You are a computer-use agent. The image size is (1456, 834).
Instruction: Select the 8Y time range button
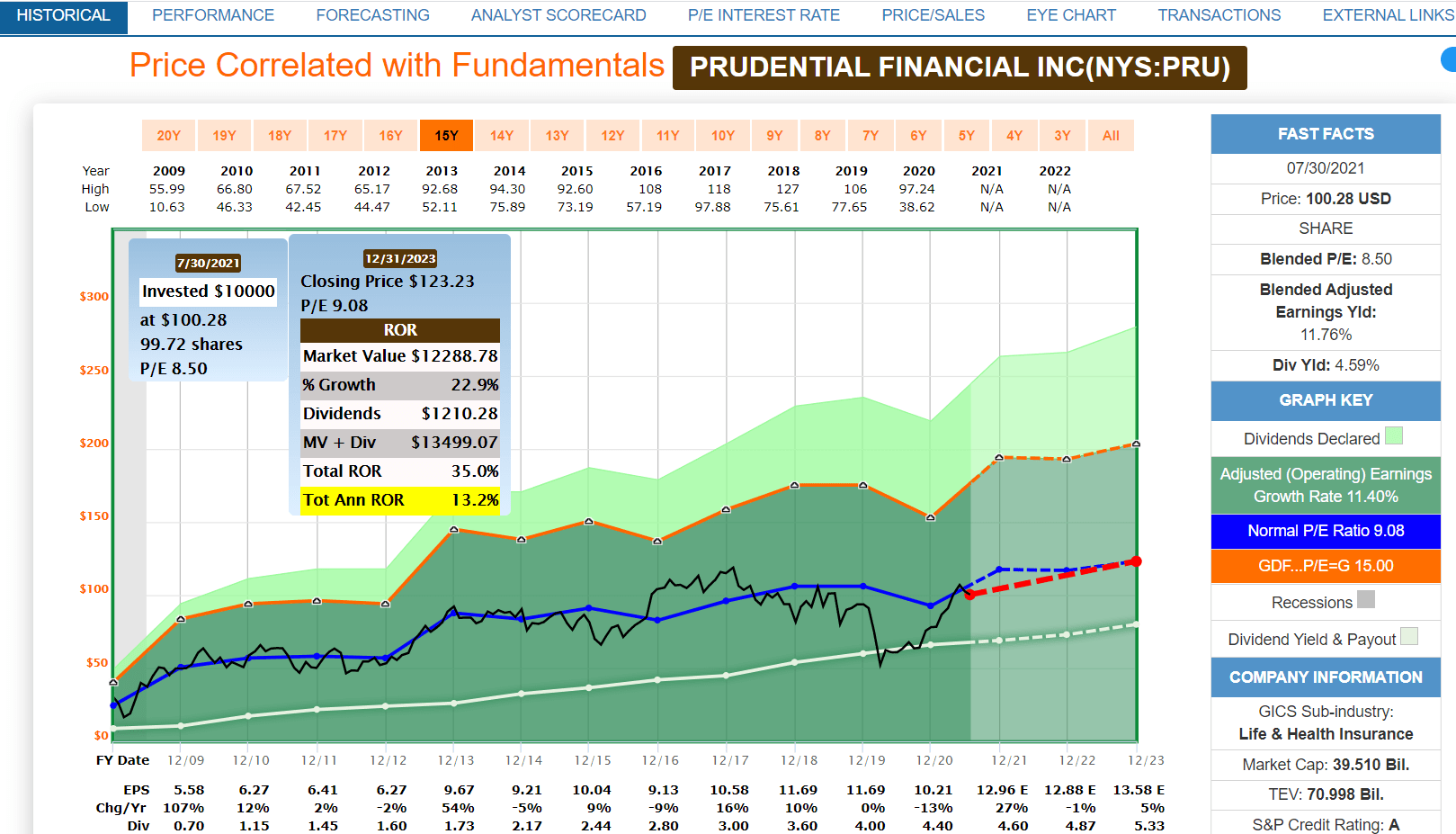(822, 136)
